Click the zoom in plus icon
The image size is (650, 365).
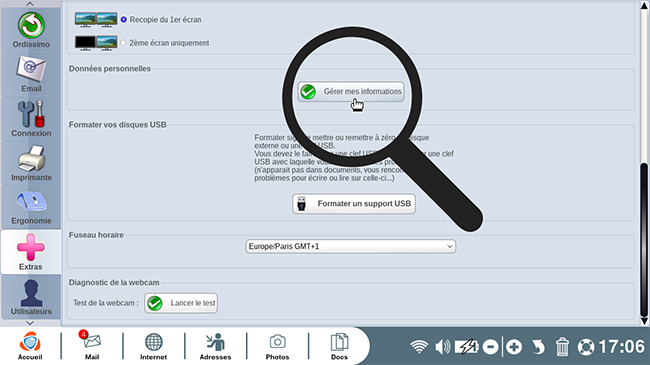pos(514,347)
